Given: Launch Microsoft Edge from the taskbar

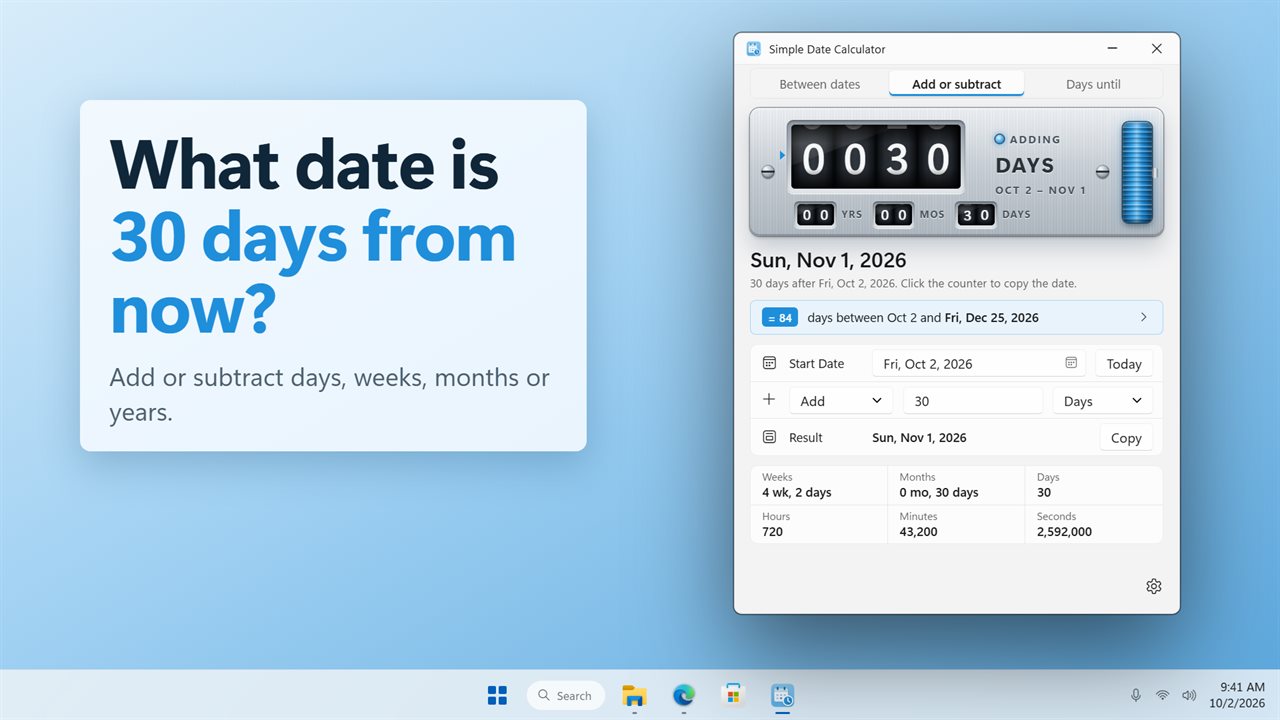Looking at the screenshot, I should 684,695.
